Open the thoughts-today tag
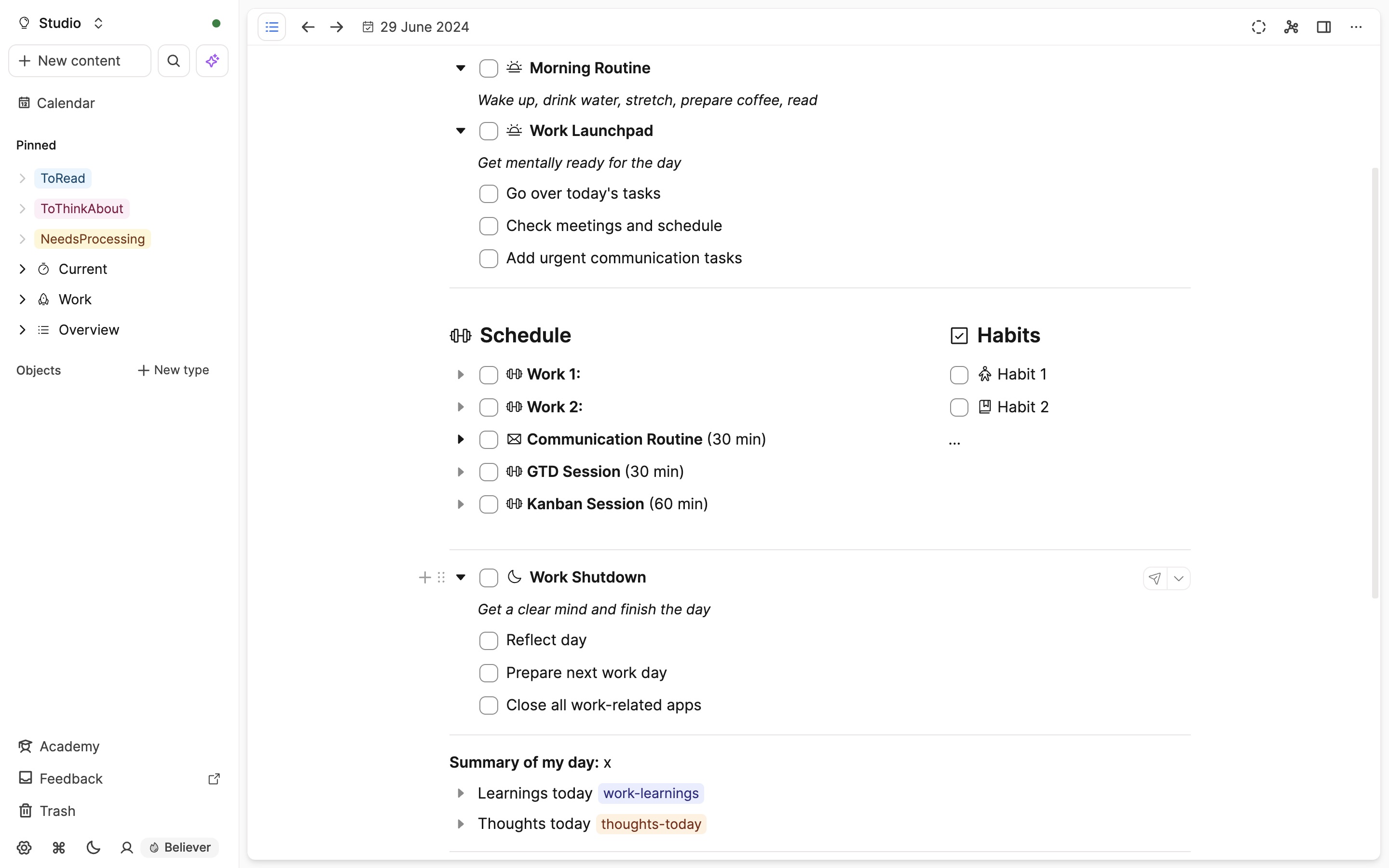Screen dimensions: 1389x868 click(x=651, y=825)
